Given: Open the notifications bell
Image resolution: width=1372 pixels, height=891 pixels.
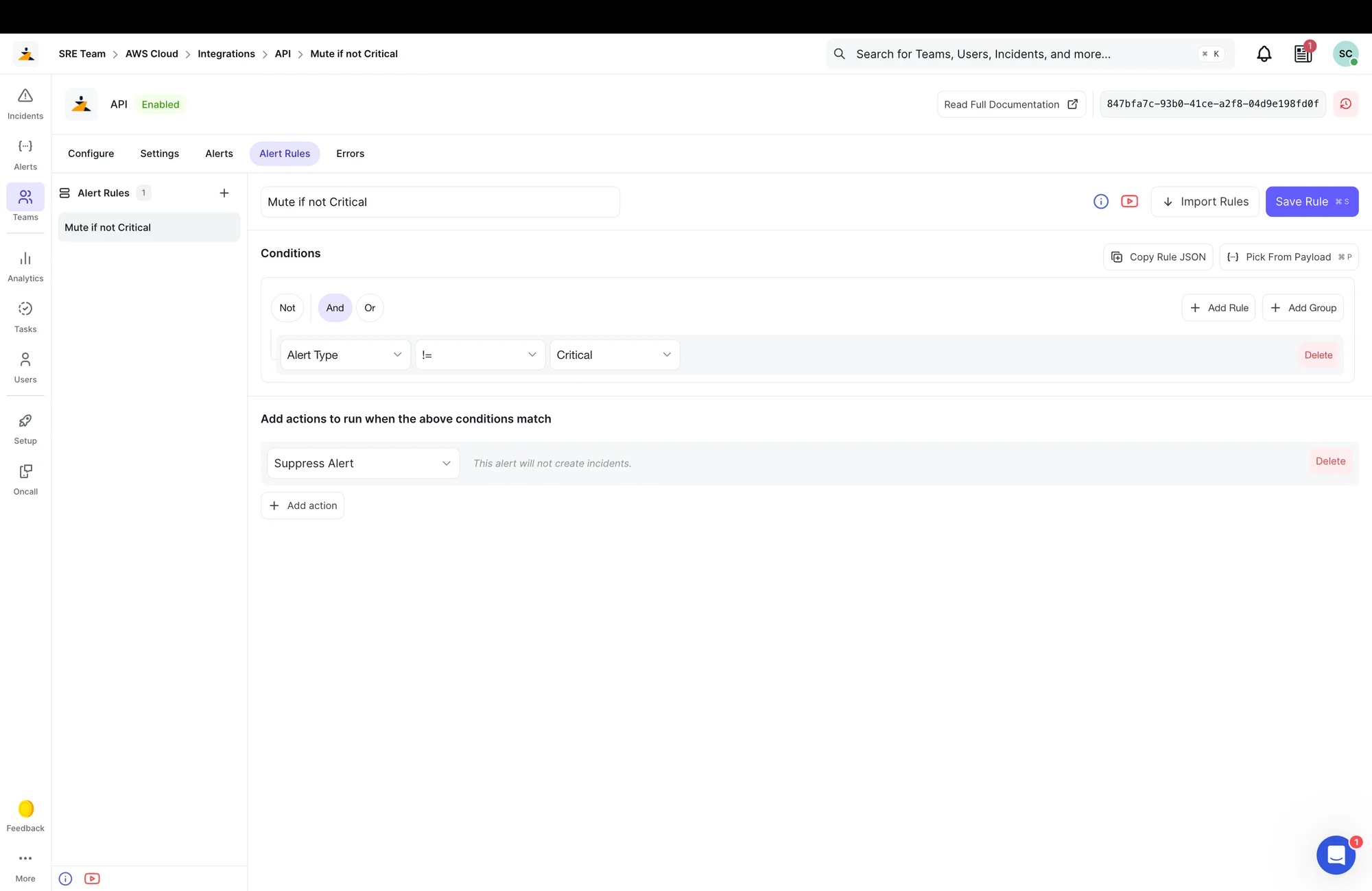Looking at the screenshot, I should (1264, 54).
